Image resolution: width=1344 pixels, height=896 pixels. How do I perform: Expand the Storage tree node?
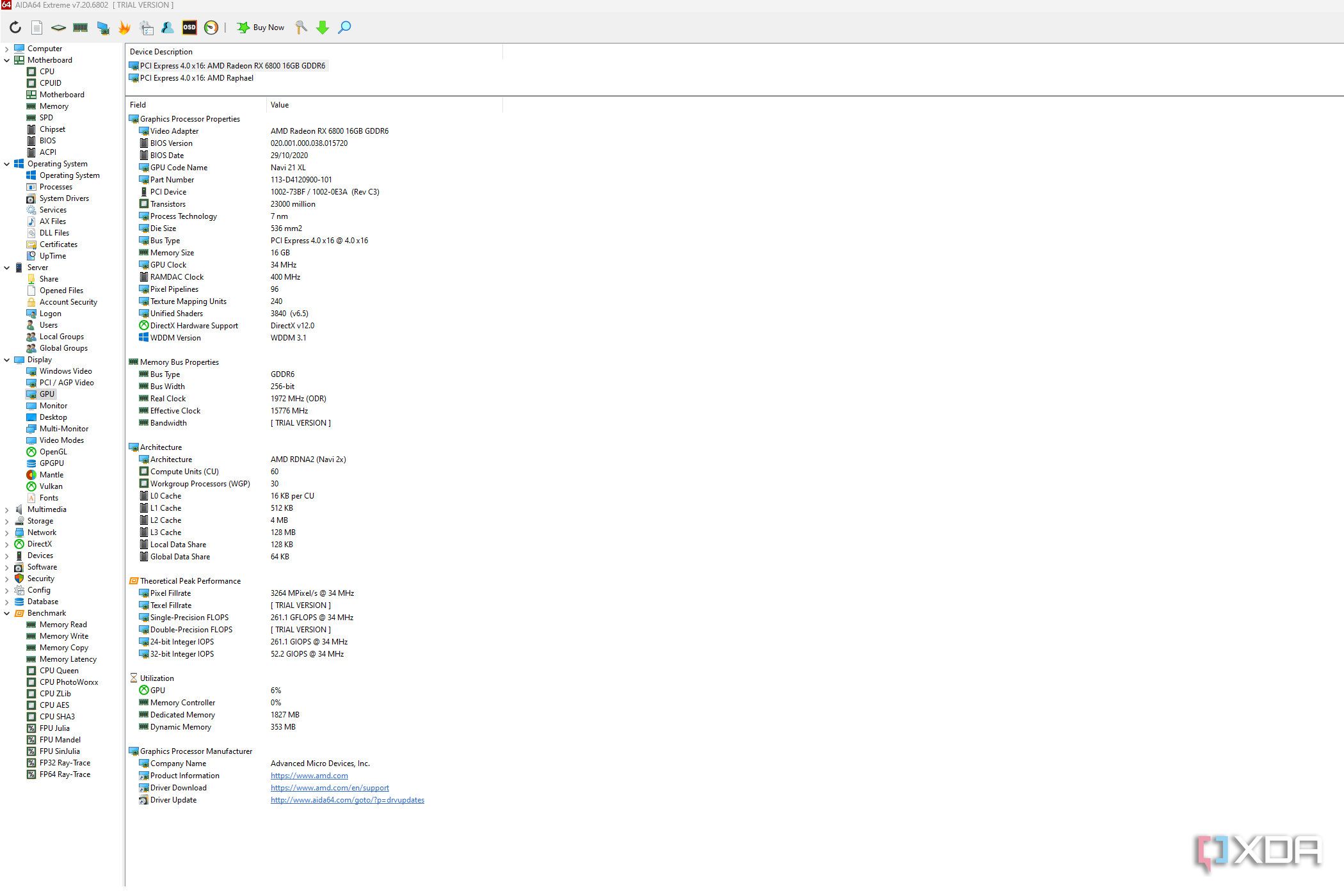(7, 521)
